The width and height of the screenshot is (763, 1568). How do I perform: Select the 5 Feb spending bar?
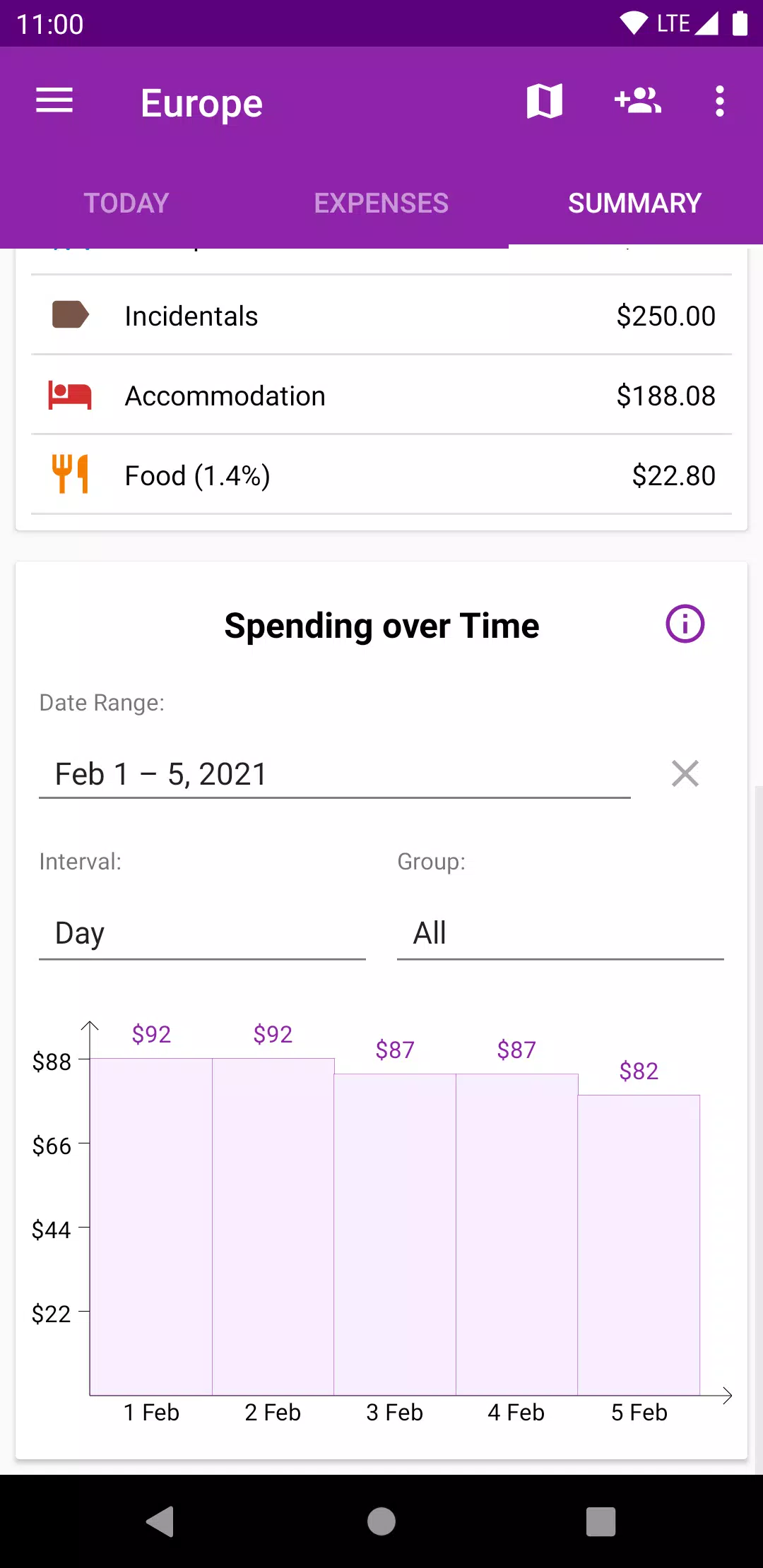[x=639, y=1245]
